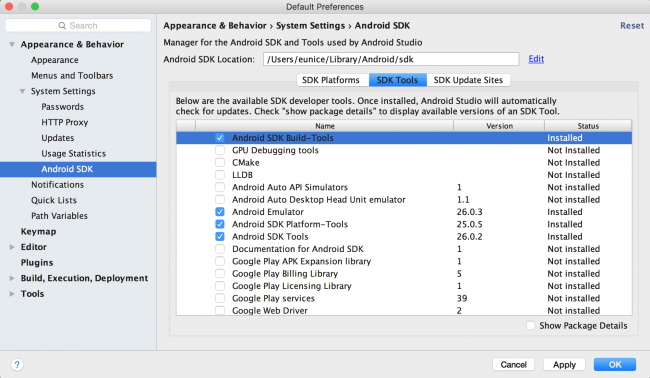Click the Cancel button
This screenshot has height=378, width=650.
514,365
